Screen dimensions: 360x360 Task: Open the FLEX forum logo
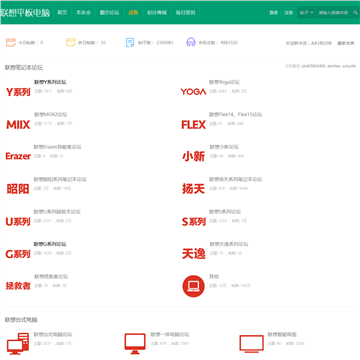[x=193, y=125]
